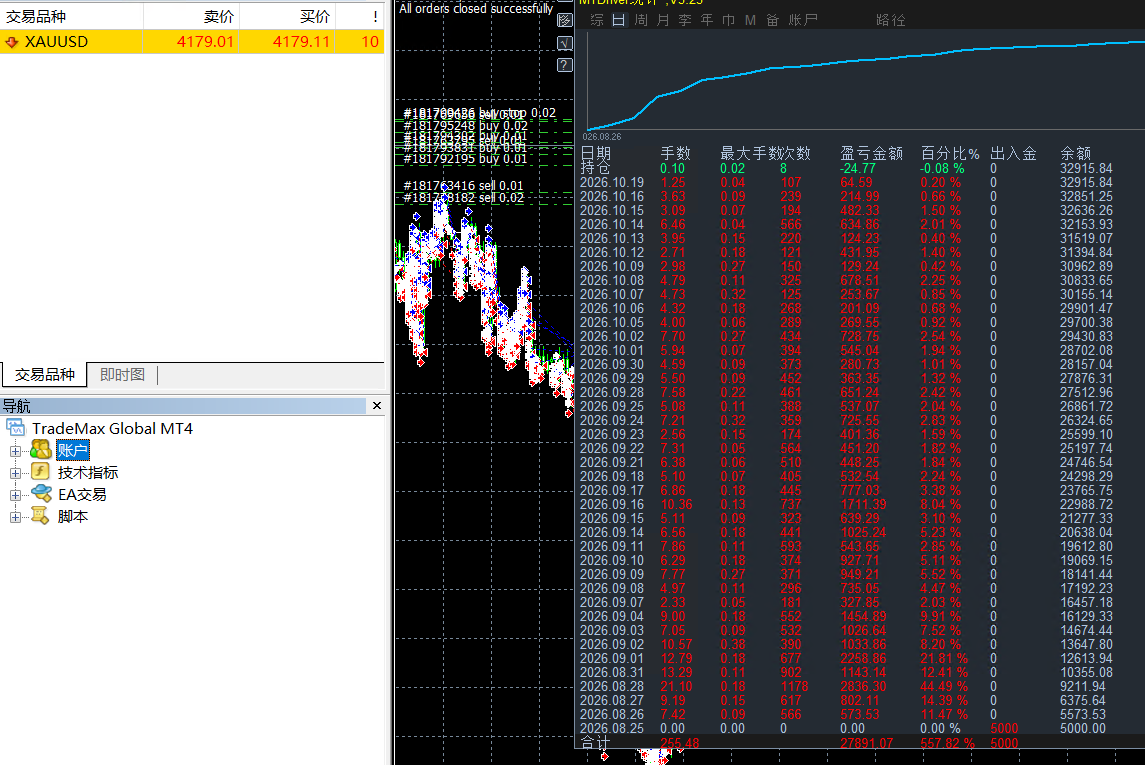This screenshot has width=1145, height=765.
Task: Click the 盈亏金额 profit column header
Action: (871, 153)
